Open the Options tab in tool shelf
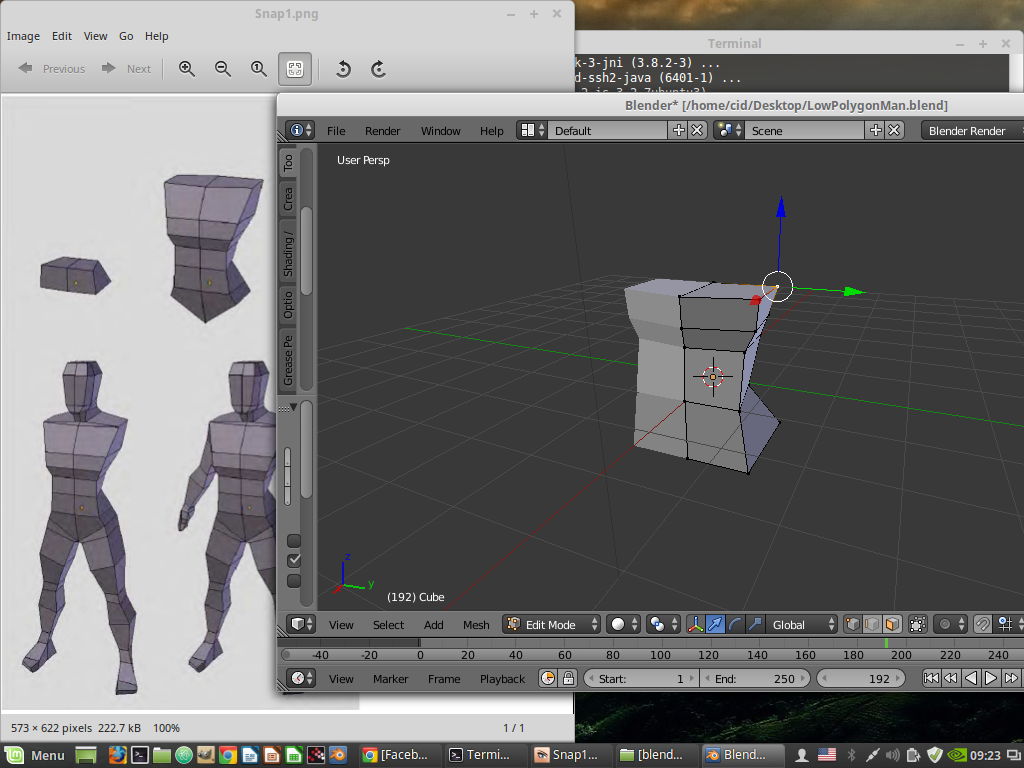The width and height of the screenshot is (1024, 768). click(288, 305)
